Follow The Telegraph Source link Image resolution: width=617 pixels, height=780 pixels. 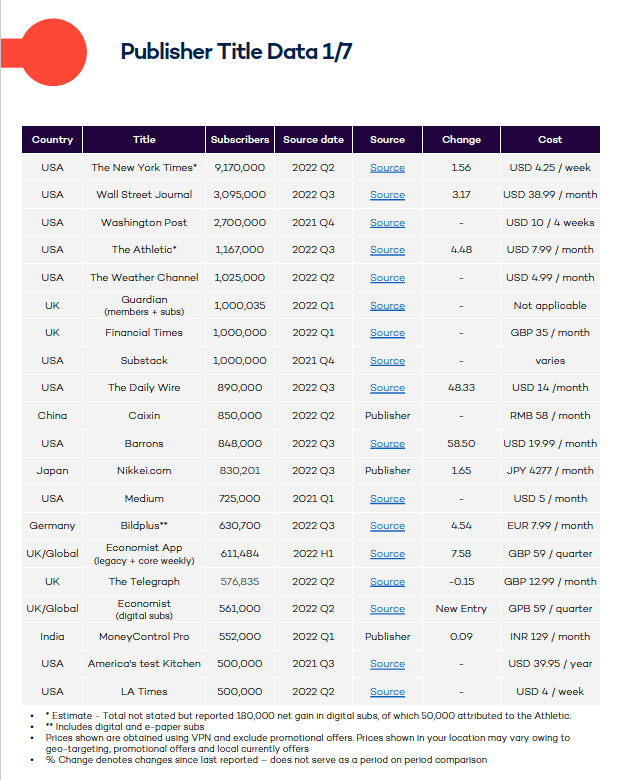pyautogui.click(x=387, y=582)
